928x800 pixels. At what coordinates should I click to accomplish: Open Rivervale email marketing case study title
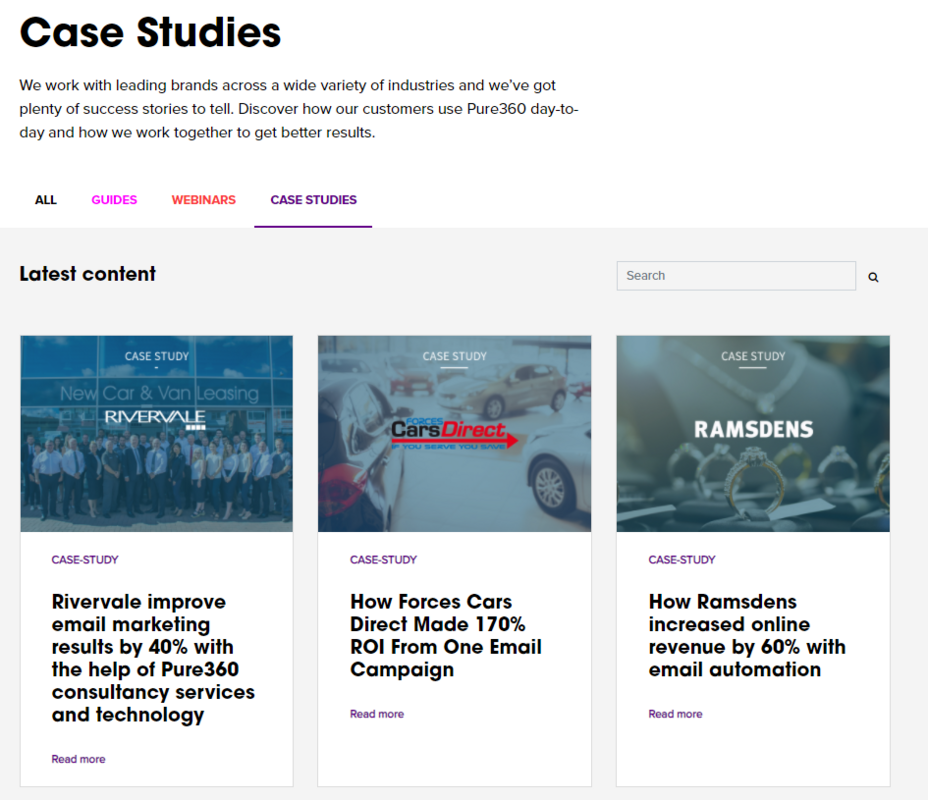click(153, 658)
